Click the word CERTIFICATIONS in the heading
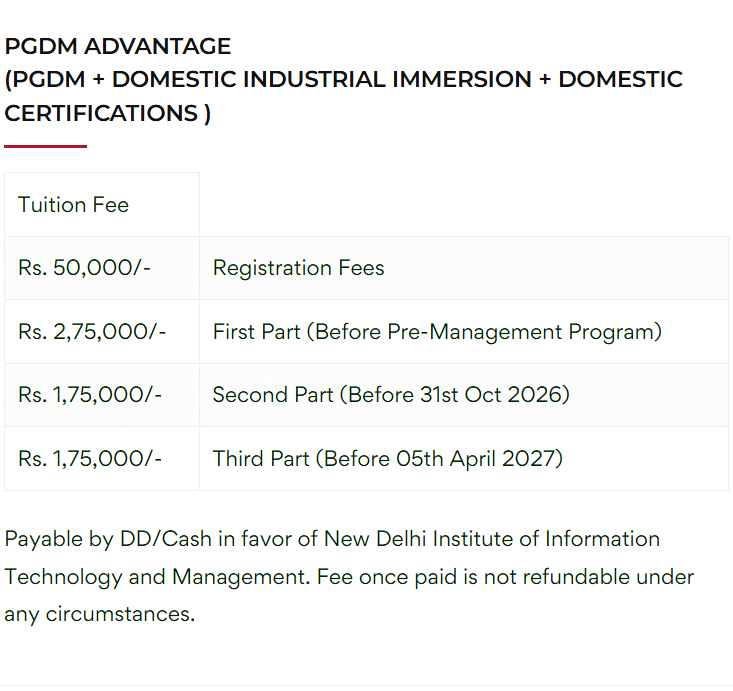The image size is (733, 691). point(101,113)
